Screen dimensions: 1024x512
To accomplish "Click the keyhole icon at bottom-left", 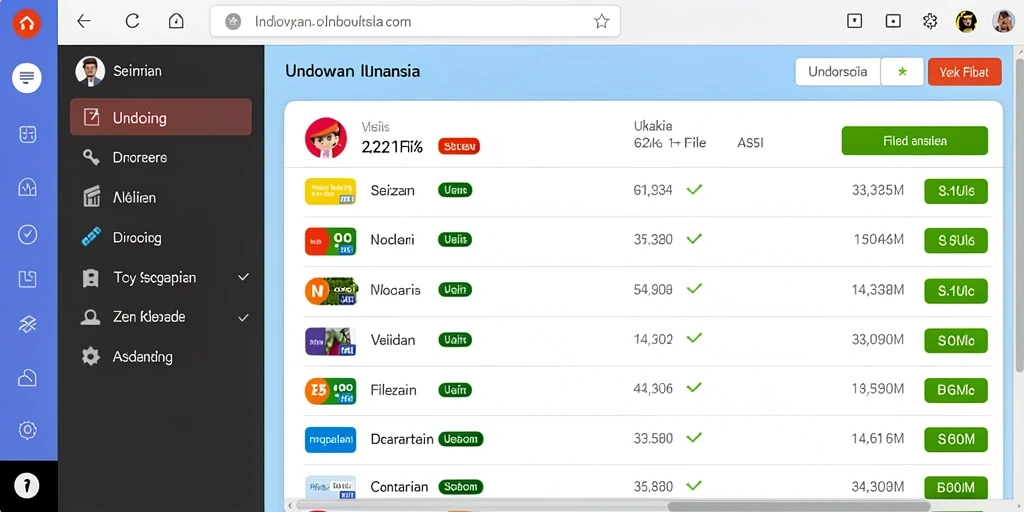I will 27,486.
